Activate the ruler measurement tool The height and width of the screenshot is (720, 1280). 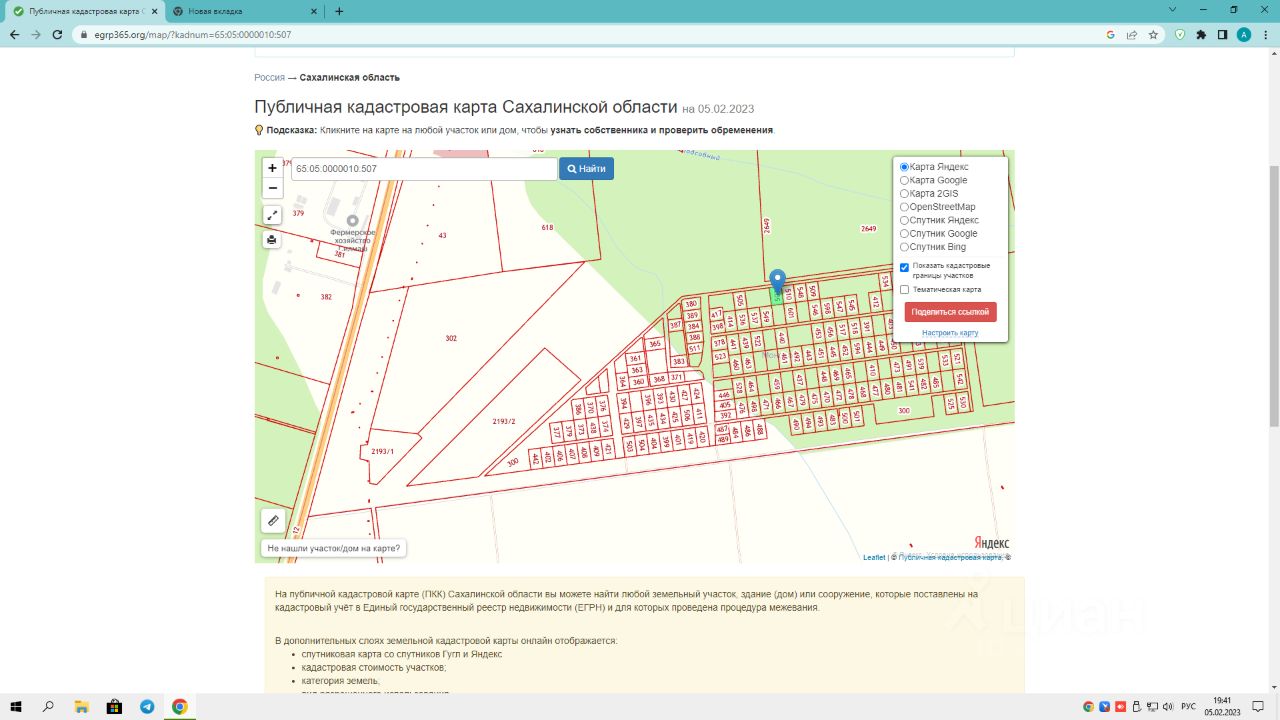point(273,521)
